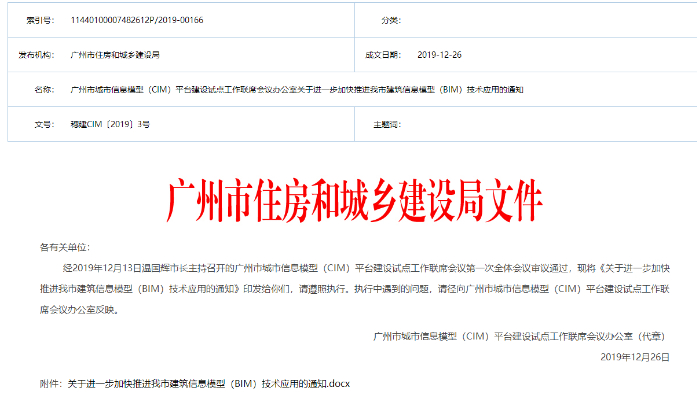
Task: Click the 索引号 label
Action: click(40, 20)
